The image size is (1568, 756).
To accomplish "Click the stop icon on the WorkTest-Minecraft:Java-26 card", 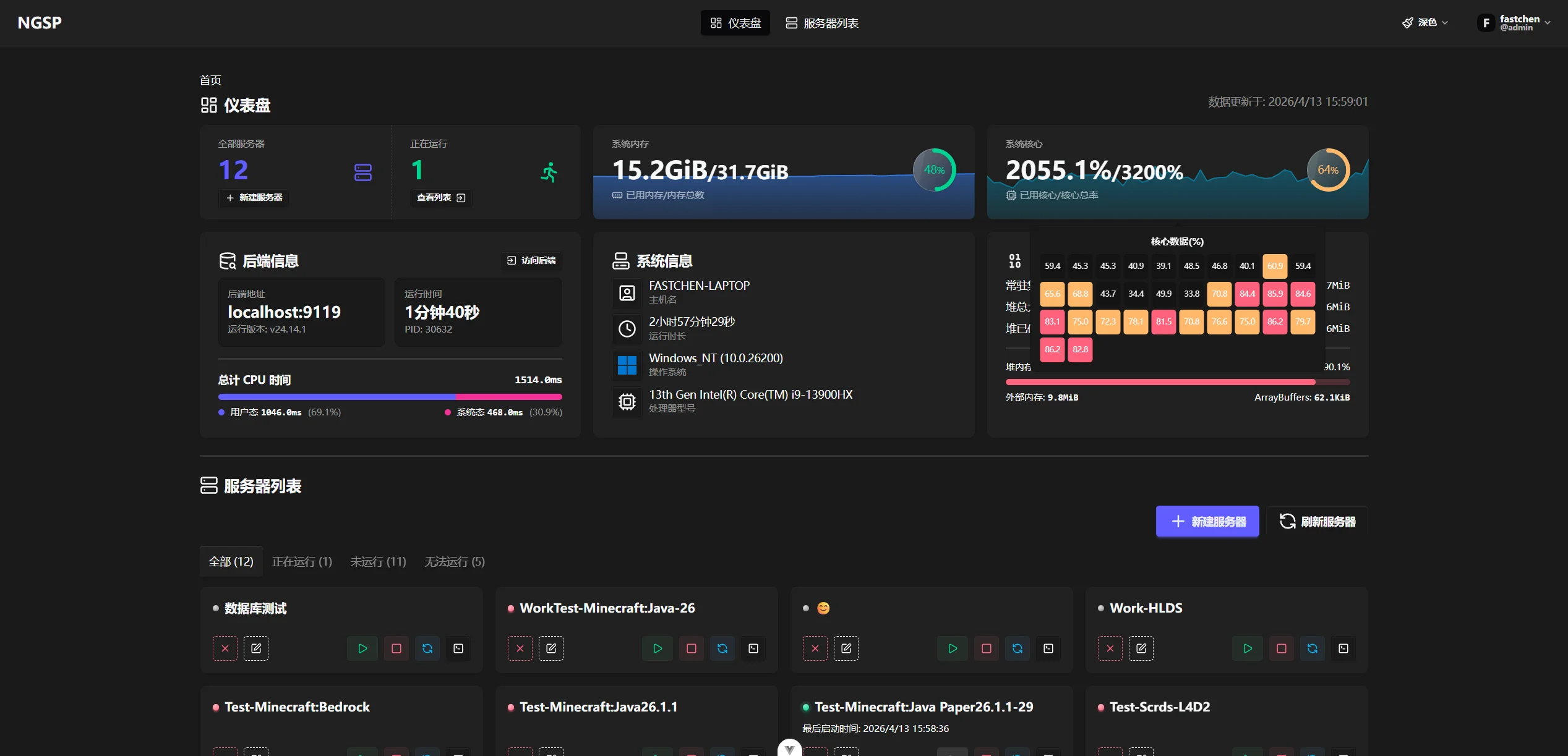I will 692,648.
